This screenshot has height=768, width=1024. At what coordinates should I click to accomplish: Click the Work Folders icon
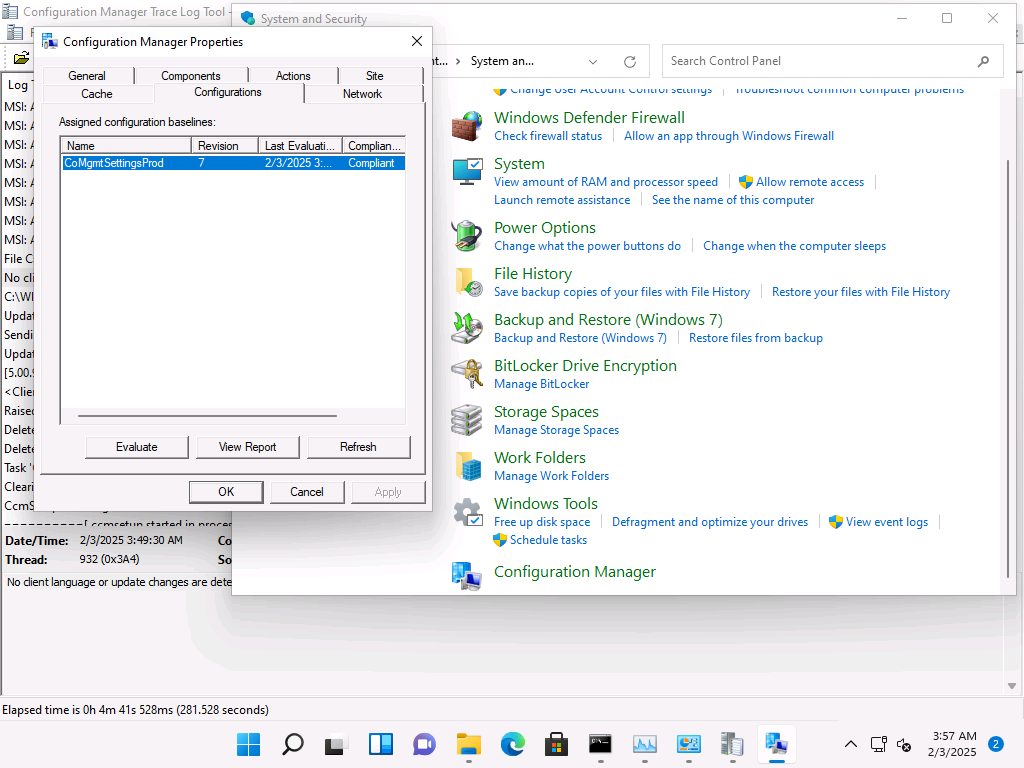coord(468,466)
